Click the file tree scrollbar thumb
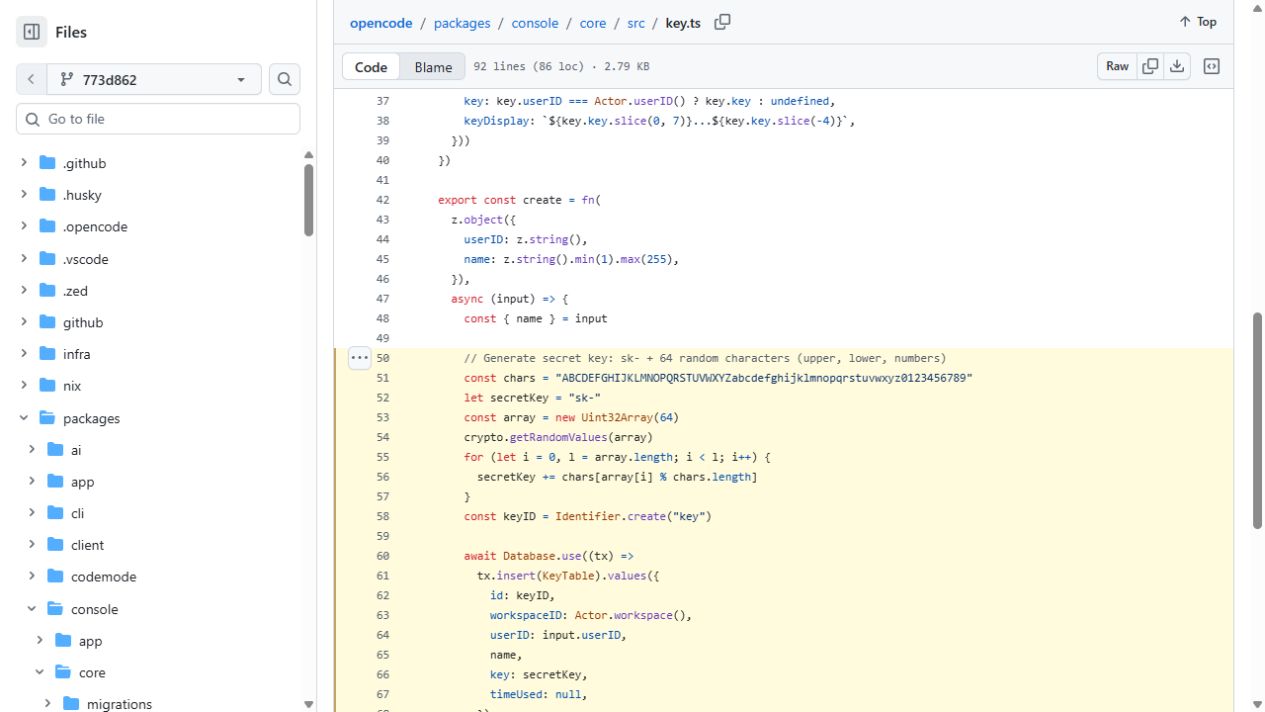This screenshot has height=712, width=1265. coord(309,199)
